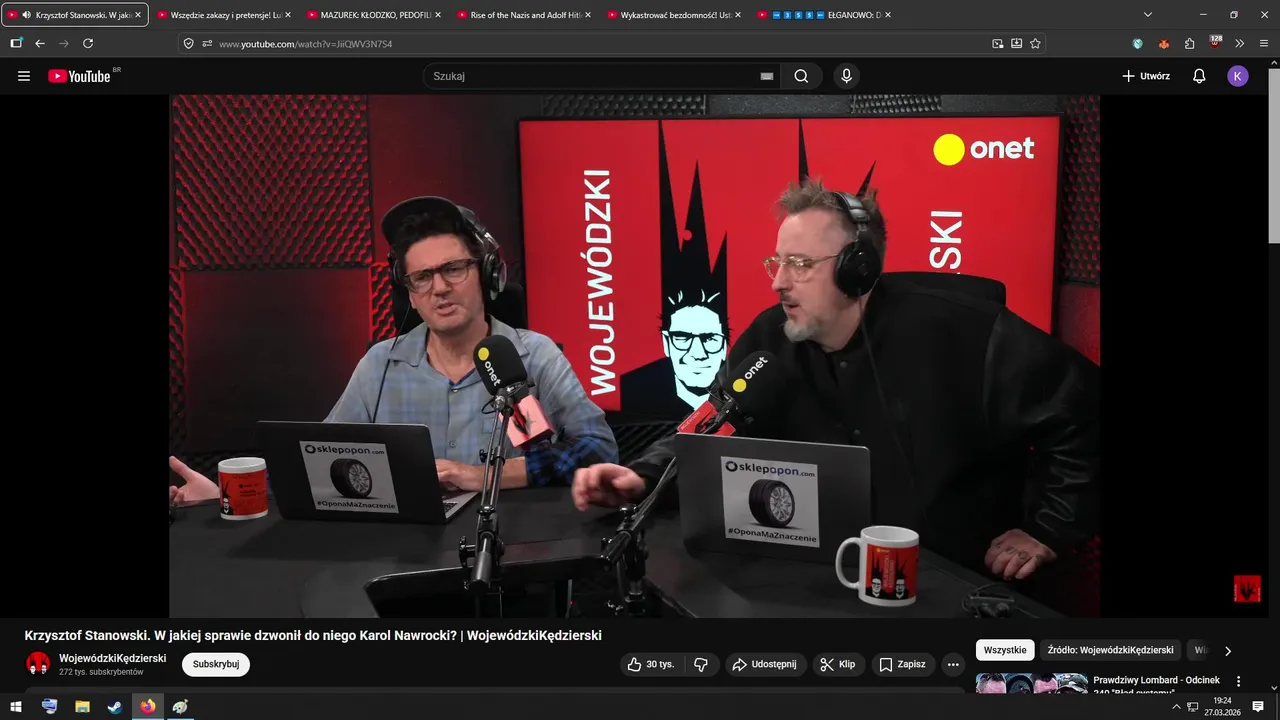Click the teal round extension icon
The width and height of the screenshot is (1280, 720).
point(1138,43)
